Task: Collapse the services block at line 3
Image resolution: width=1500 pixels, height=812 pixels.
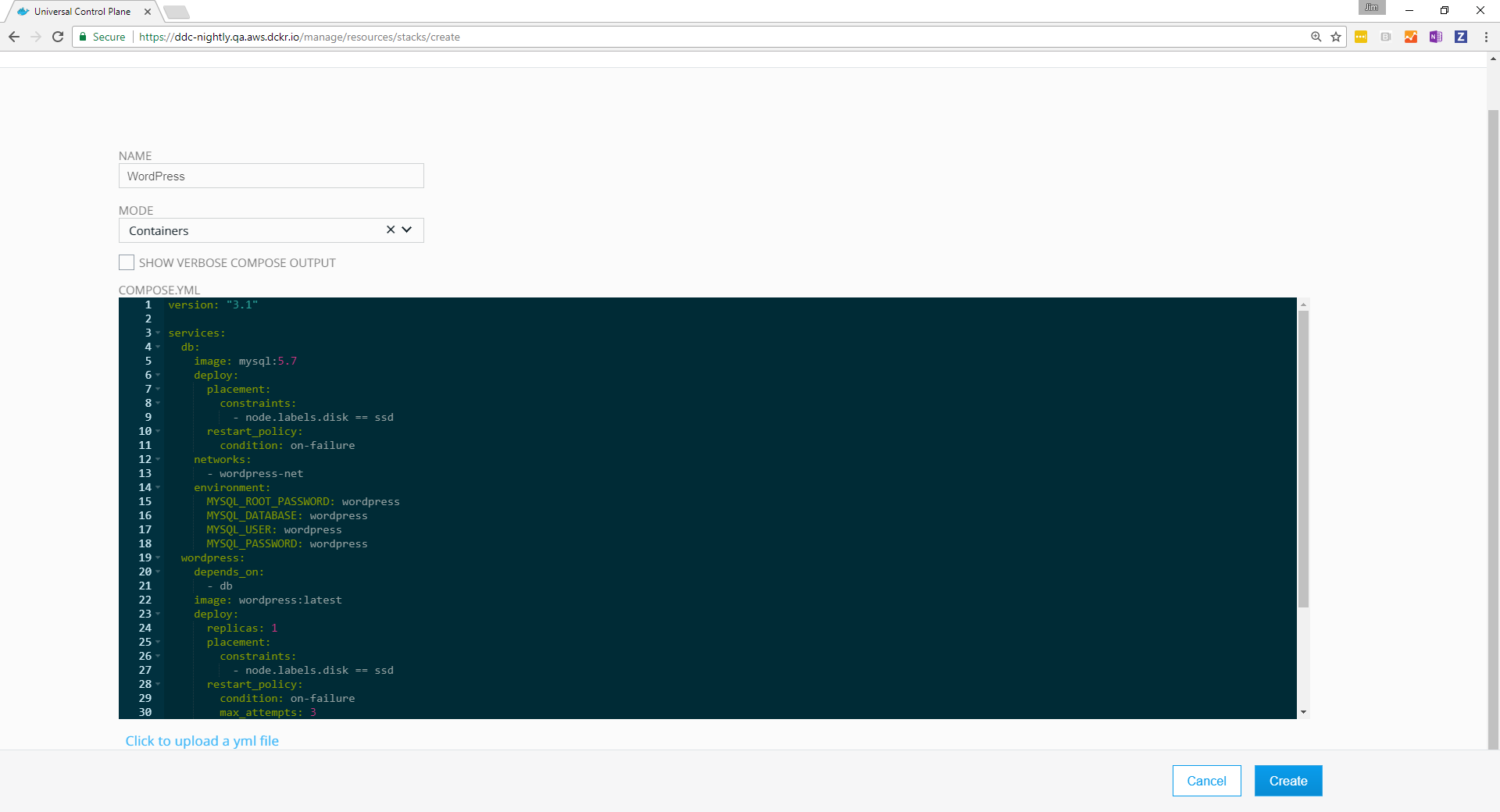Action: click(x=158, y=333)
